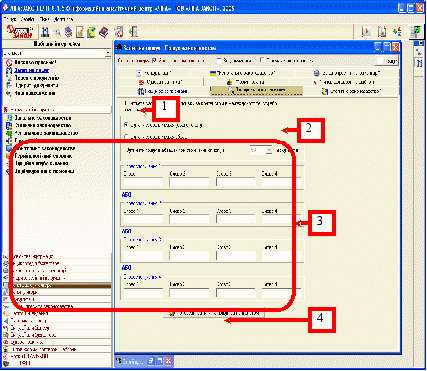Click the green document toolbar icon
Viewport: 427px width, 371px height.
pyautogui.click(x=91, y=32)
